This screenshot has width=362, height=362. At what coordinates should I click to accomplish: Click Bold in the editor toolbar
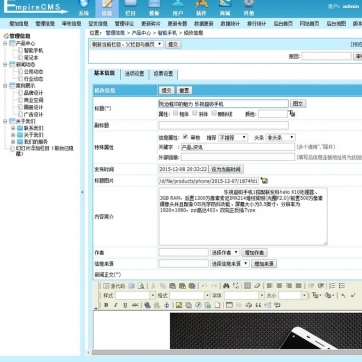coord(106,305)
